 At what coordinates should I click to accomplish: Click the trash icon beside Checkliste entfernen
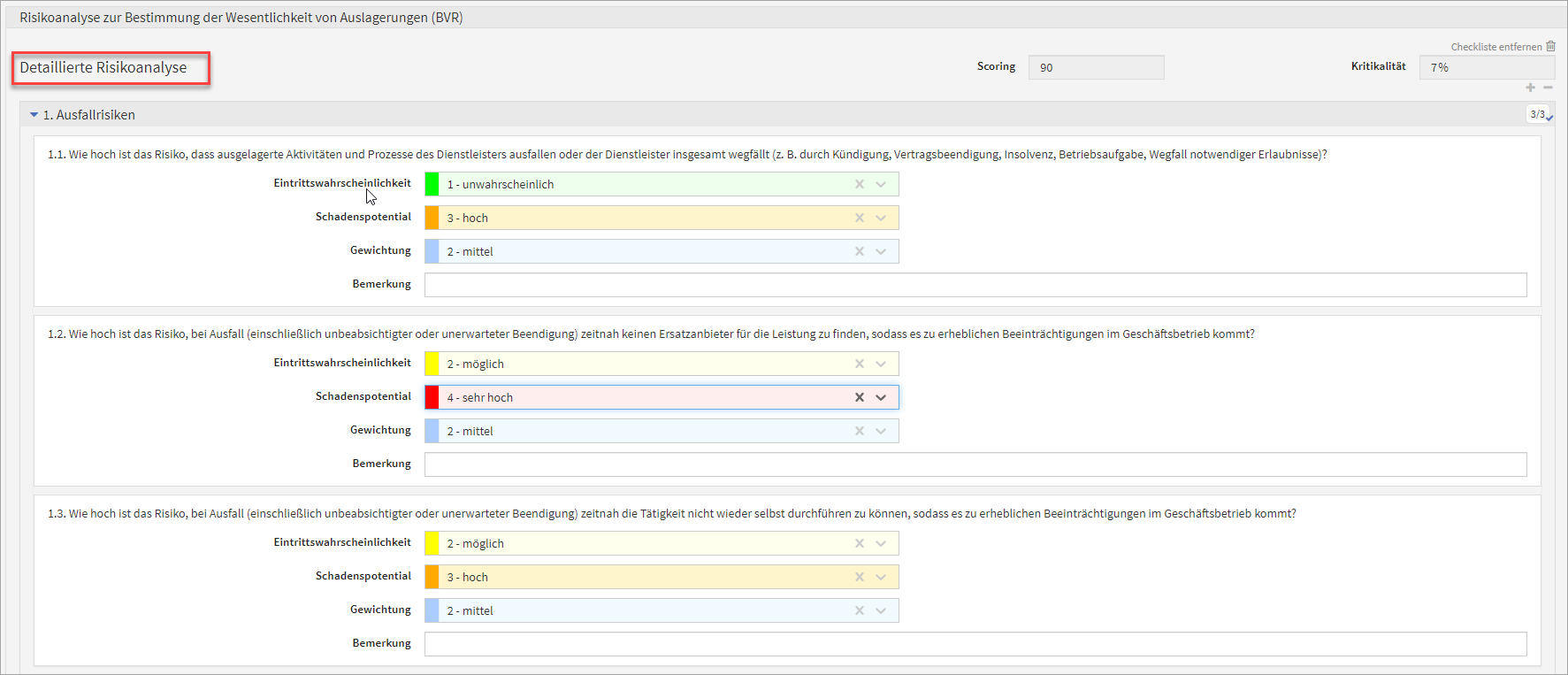click(x=1550, y=46)
